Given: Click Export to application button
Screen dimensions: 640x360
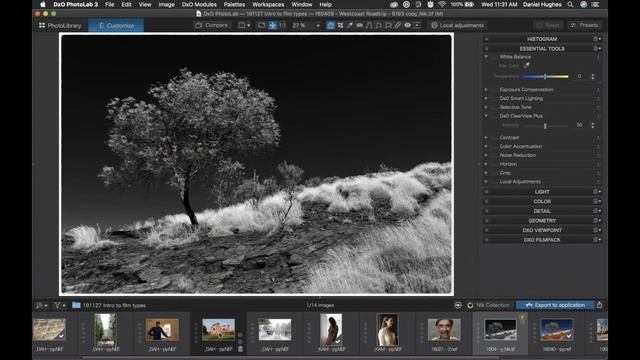Looking at the screenshot, I should (x=555, y=305).
